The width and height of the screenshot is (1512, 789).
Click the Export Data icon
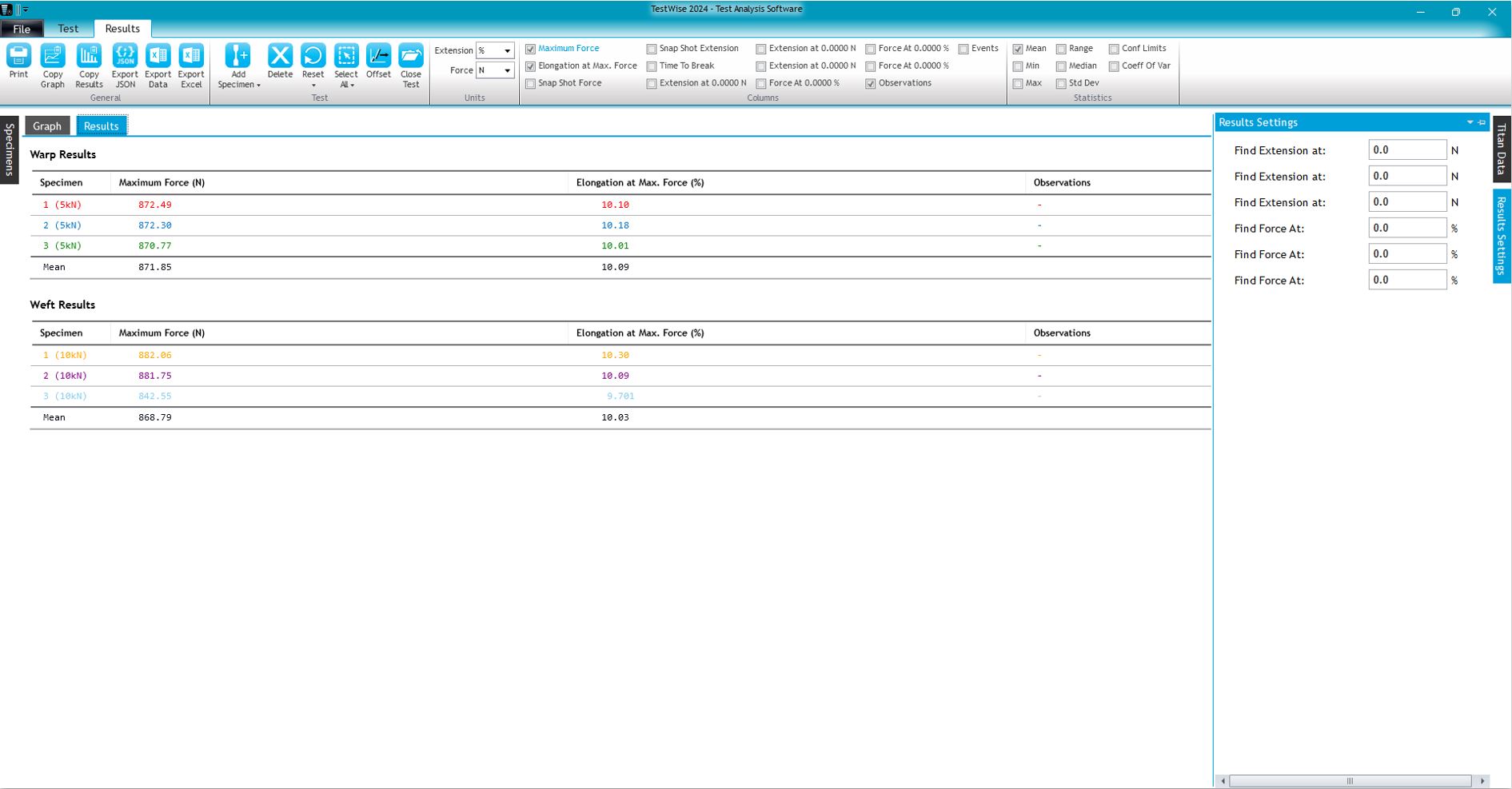158,56
